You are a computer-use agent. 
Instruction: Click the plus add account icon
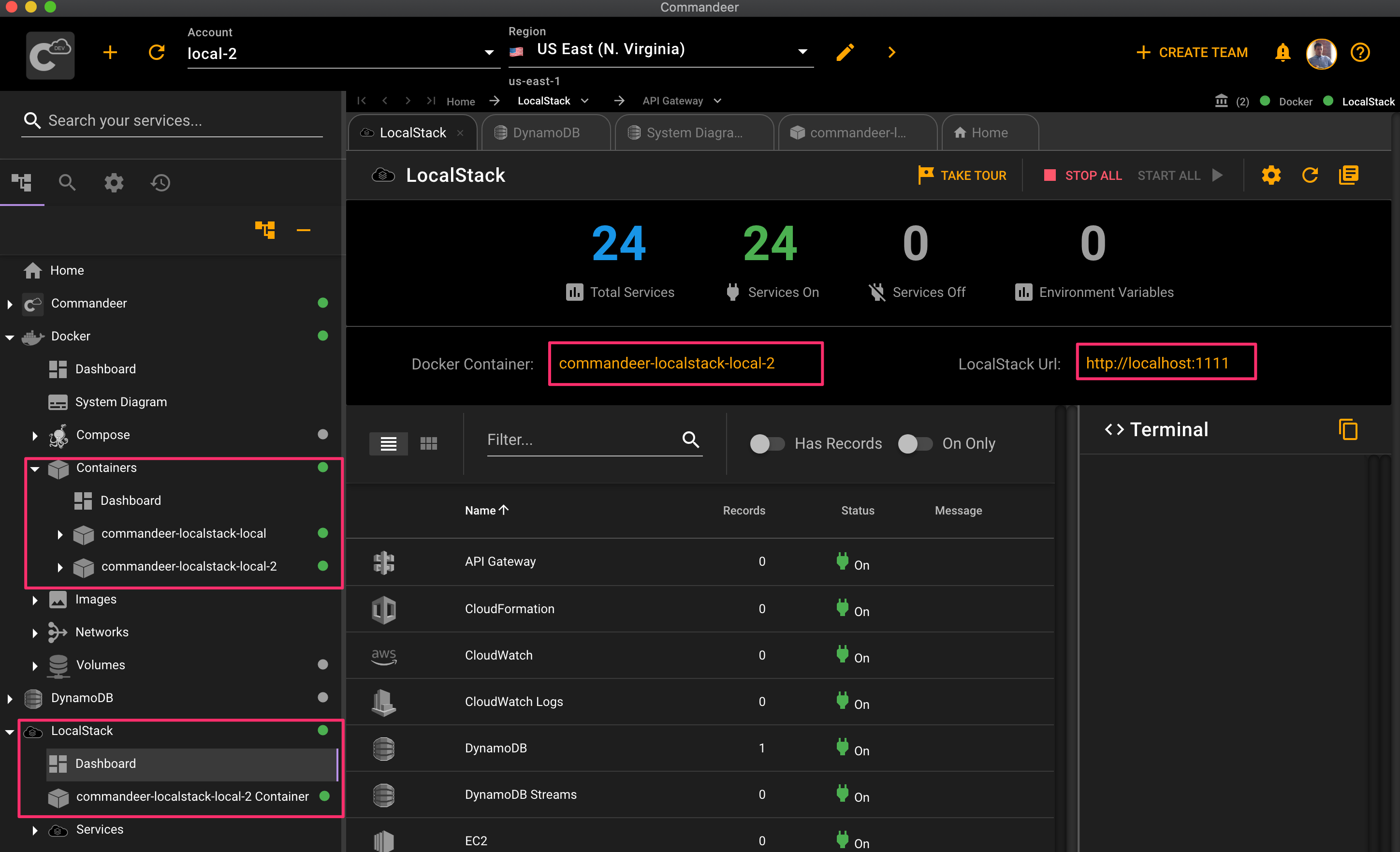click(x=110, y=53)
